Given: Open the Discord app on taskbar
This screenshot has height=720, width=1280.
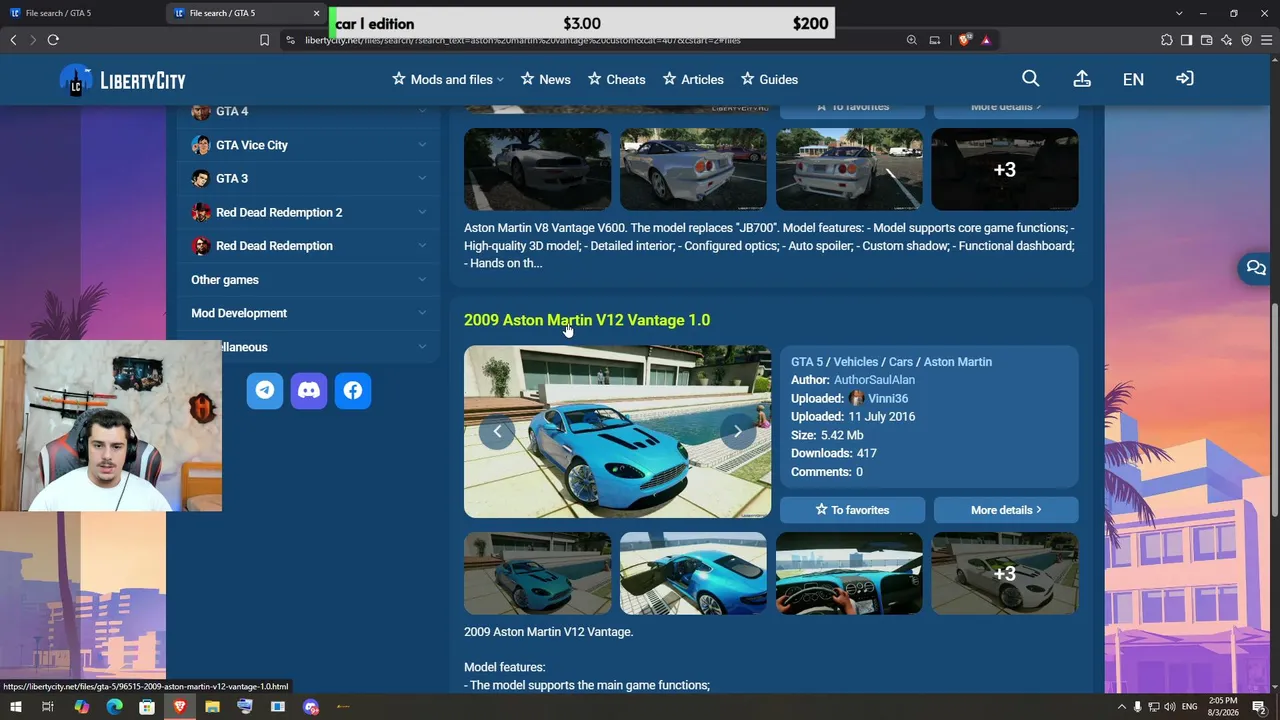Looking at the screenshot, I should point(311,707).
